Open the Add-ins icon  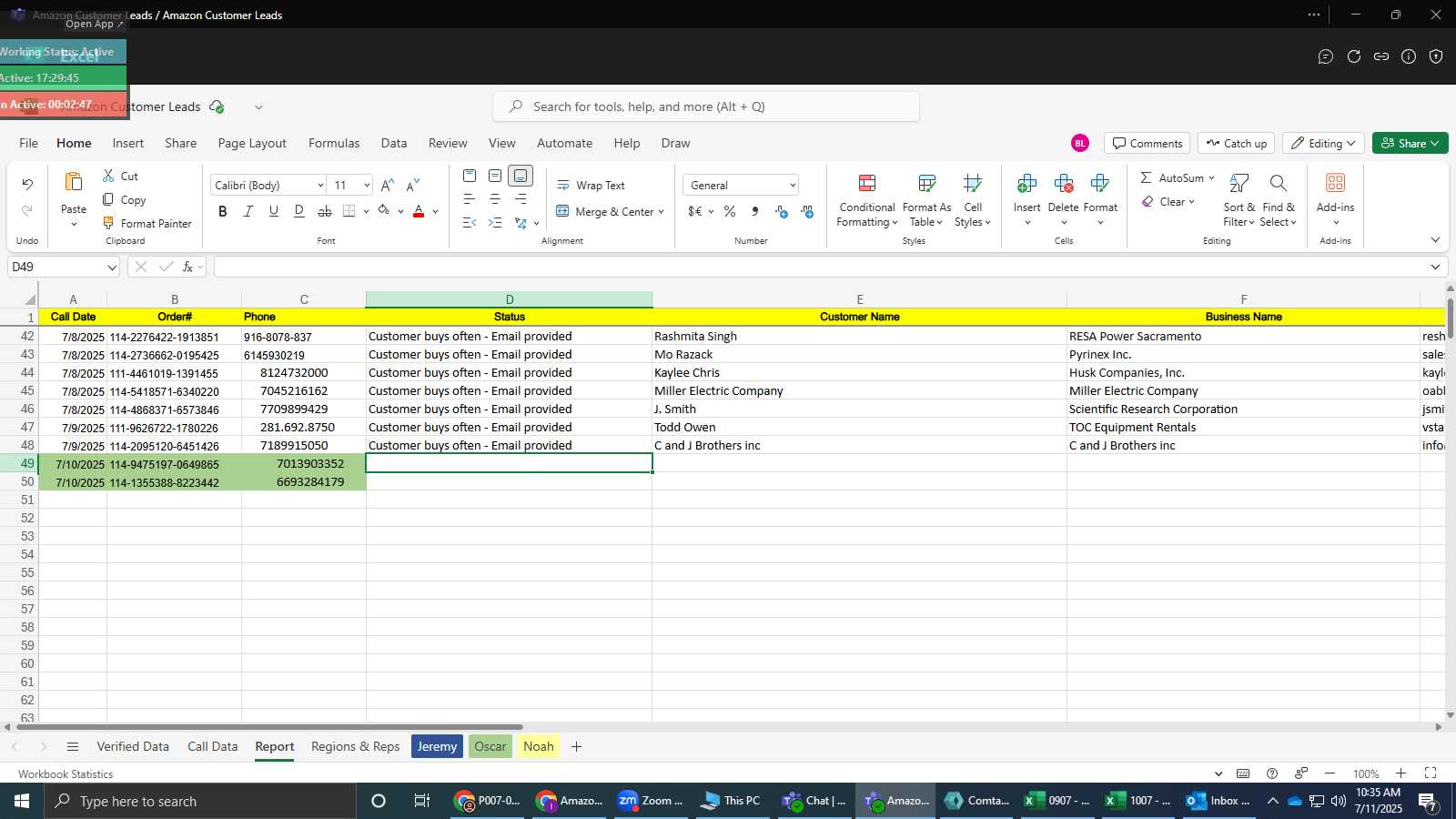1335,184
